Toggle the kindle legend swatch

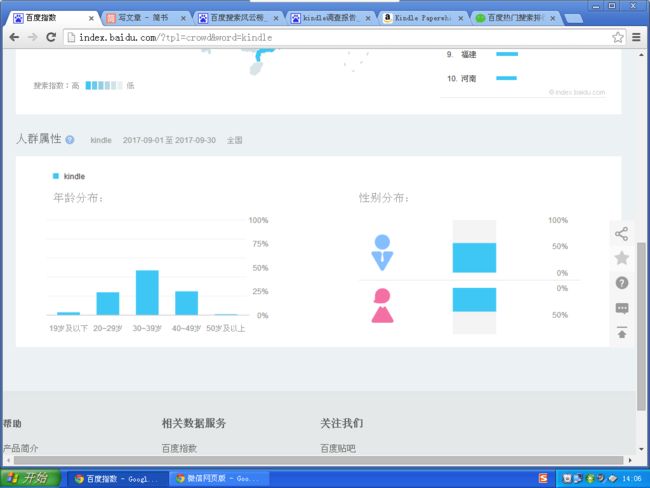tap(56, 176)
